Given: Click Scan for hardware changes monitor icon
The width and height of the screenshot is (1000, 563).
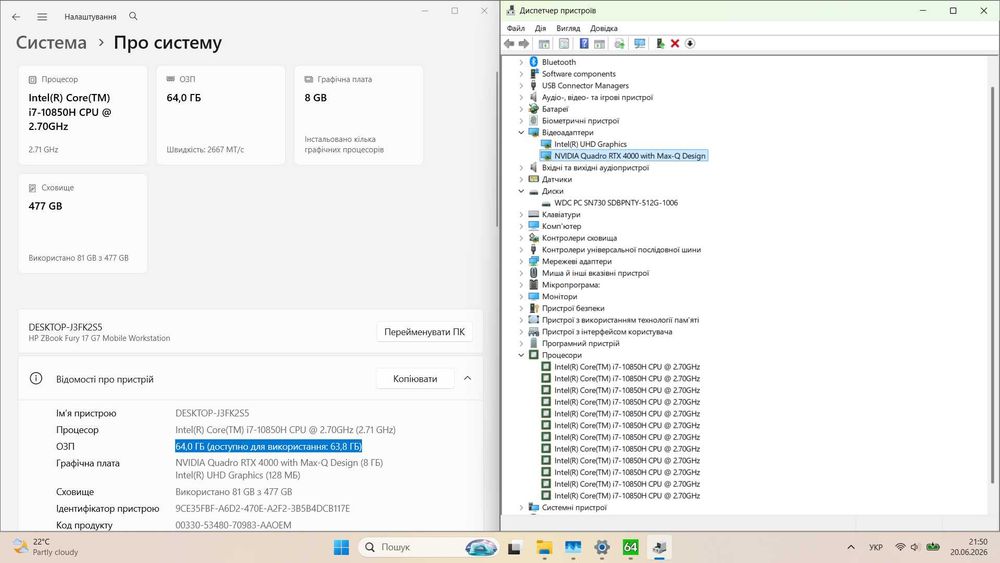Looking at the screenshot, I should (x=639, y=43).
